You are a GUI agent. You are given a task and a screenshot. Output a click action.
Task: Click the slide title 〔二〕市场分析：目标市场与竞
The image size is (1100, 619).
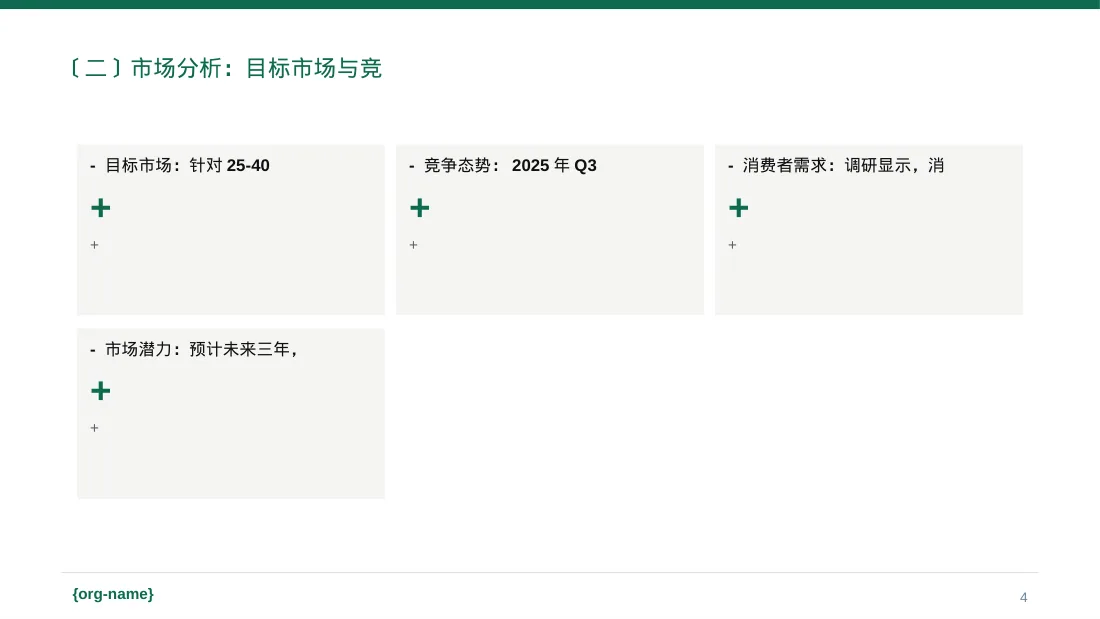tap(226, 68)
